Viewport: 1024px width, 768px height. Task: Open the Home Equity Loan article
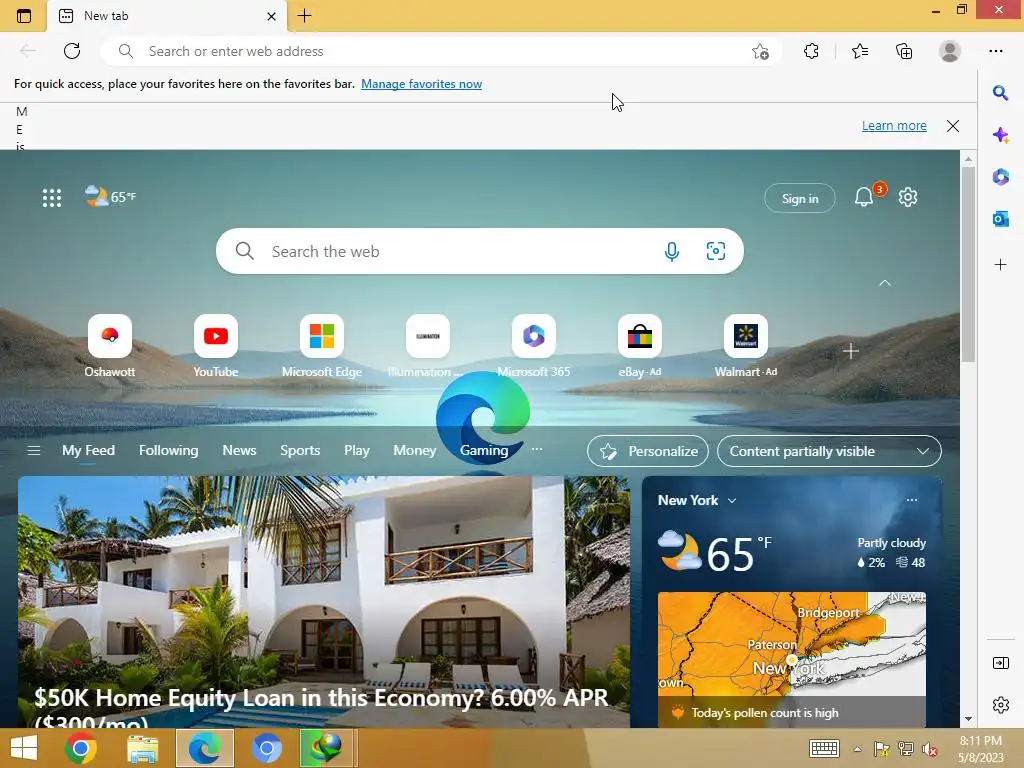(x=324, y=602)
